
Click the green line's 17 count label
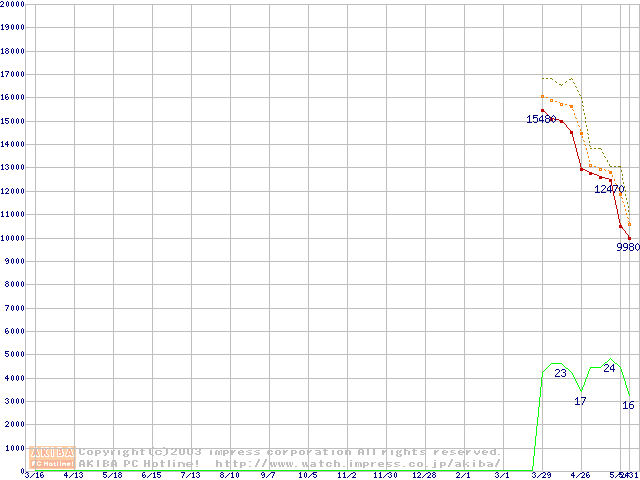pos(580,401)
